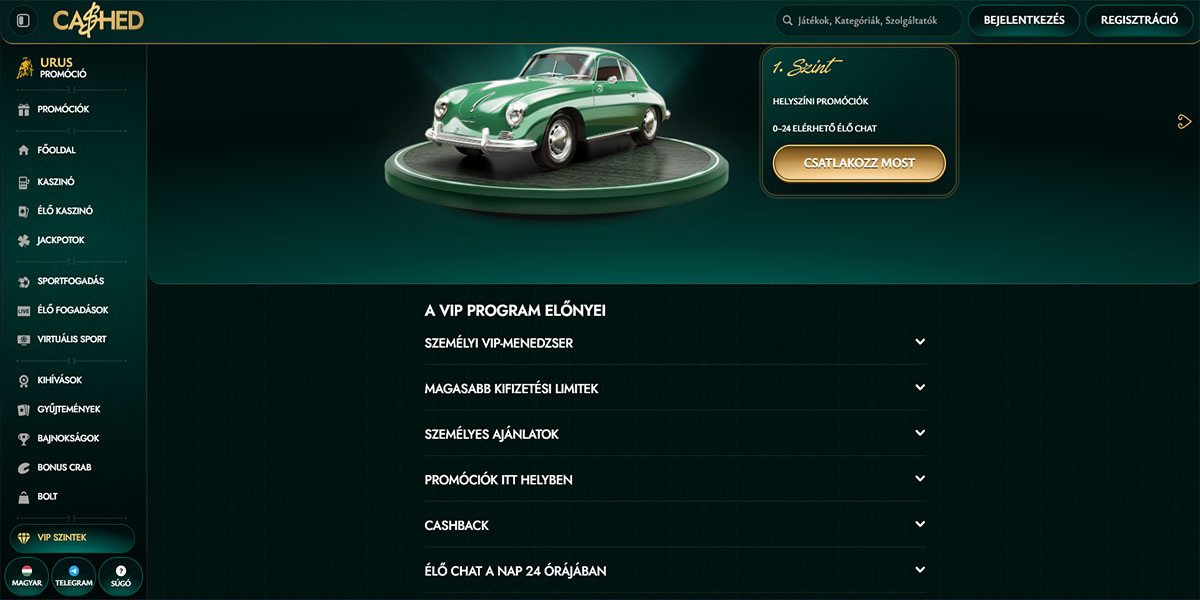This screenshot has height=600, width=1200.
Task: Open the Bolt shop in sidebar
Action: pos(48,497)
